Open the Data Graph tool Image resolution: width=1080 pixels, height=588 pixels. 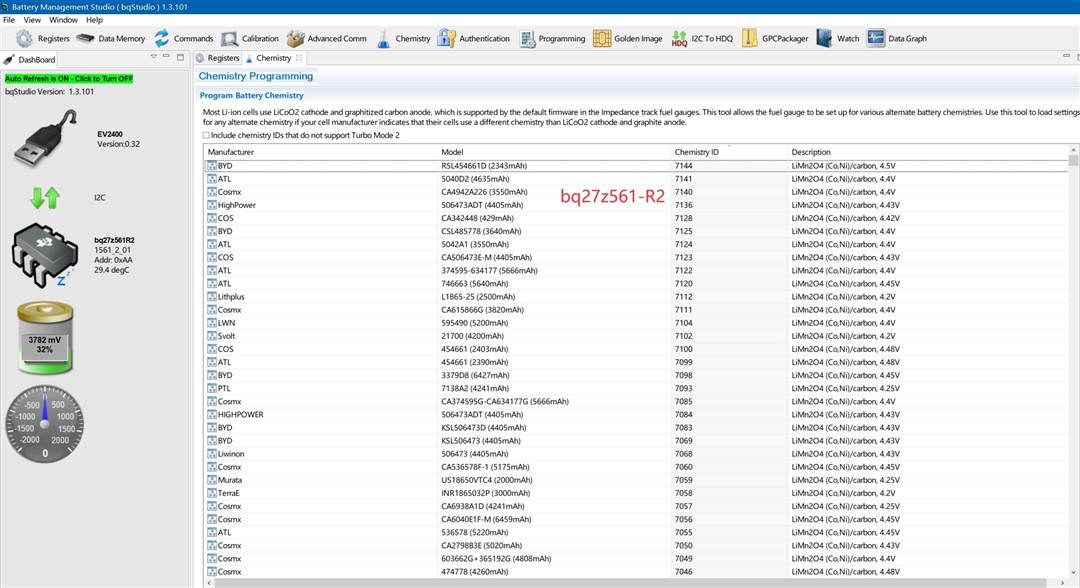(x=897, y=39)
